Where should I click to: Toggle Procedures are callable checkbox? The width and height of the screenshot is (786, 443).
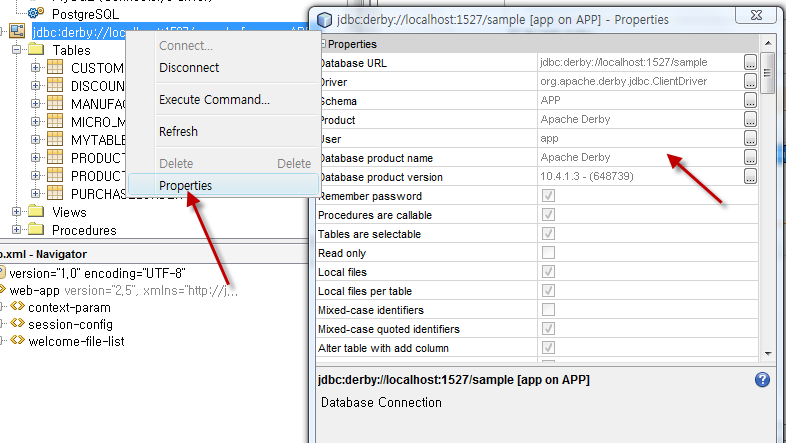coord(548,214)
